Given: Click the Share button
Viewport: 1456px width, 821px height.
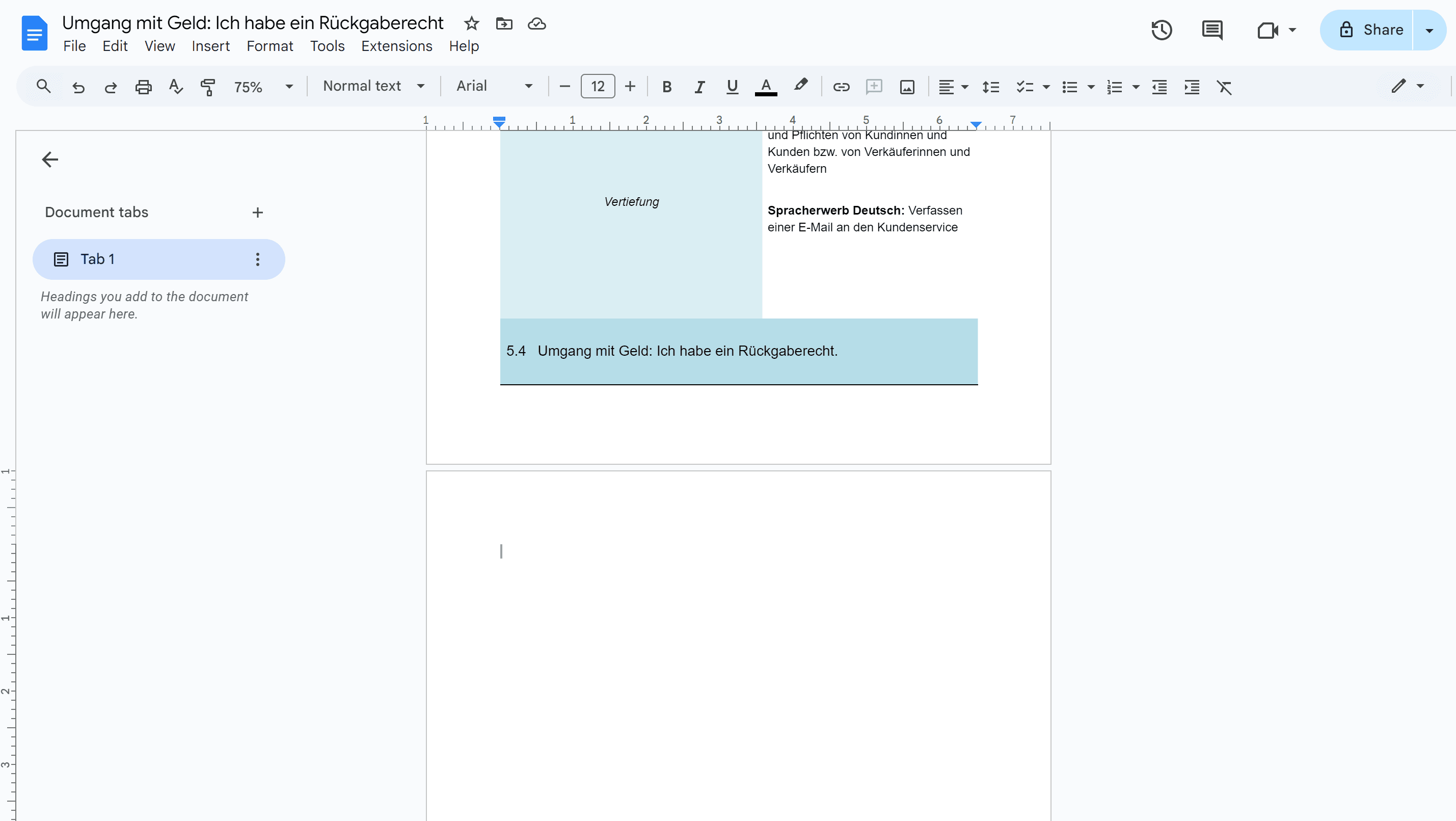Looking at the screenshot, I should pyautogui.click(x=1368, y=30).
